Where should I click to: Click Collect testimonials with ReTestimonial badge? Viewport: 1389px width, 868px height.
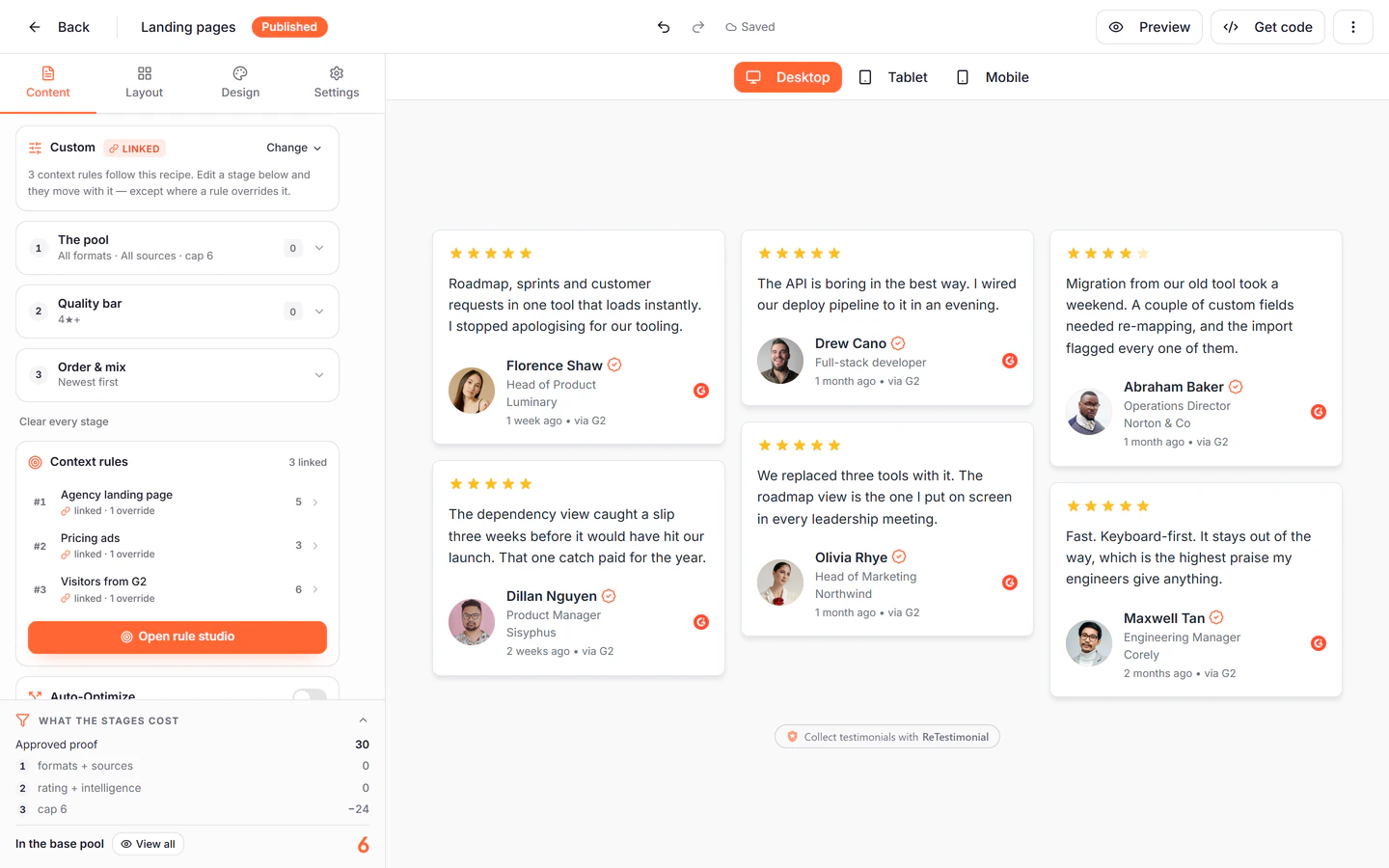tap(887, 737)
